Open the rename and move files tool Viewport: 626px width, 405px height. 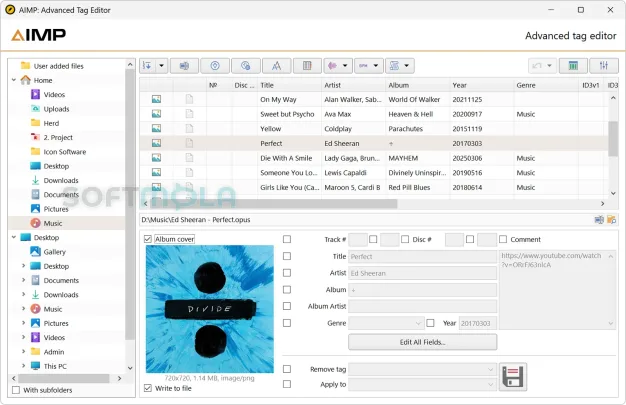184,66
